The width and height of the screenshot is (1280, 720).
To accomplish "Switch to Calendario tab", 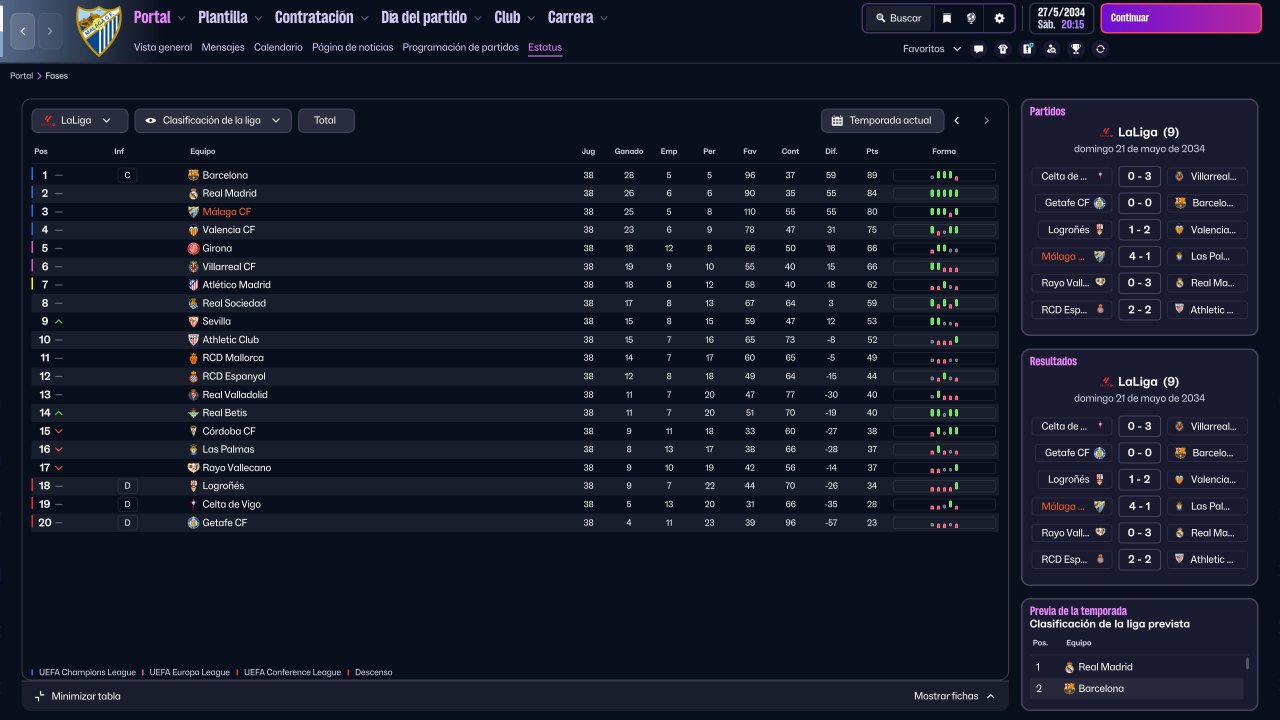I will pos(278,47).
